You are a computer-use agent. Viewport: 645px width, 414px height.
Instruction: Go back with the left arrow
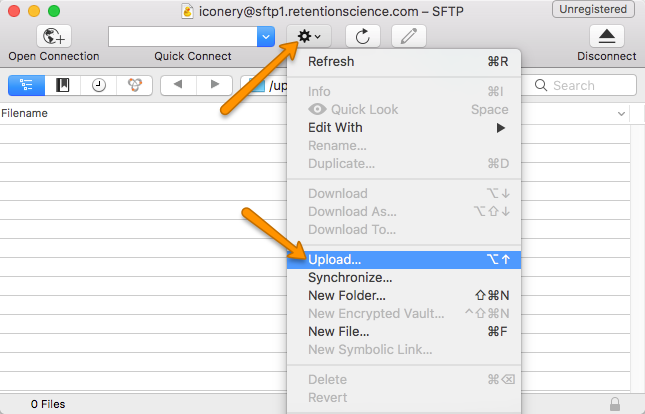pos(178,85)
